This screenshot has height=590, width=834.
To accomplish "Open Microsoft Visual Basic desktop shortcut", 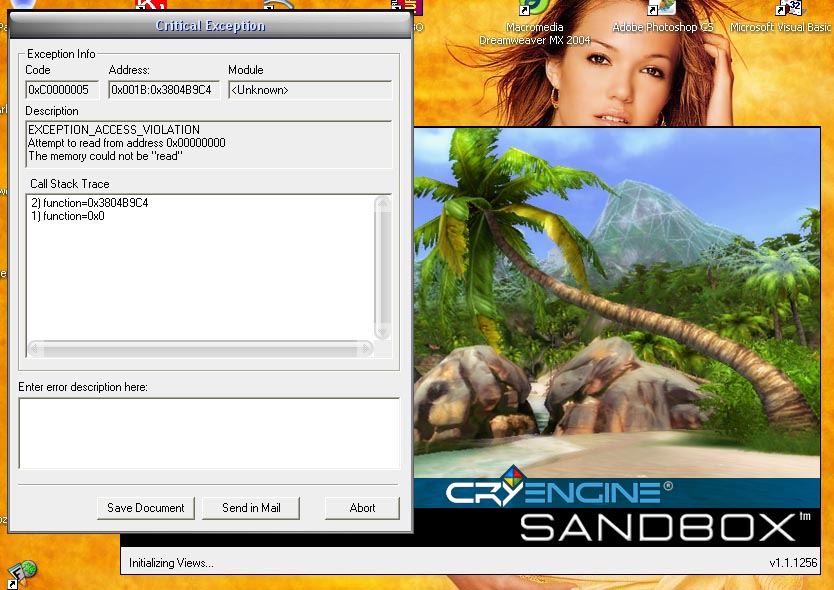I will pyautogui.click(x=781, y=17).
